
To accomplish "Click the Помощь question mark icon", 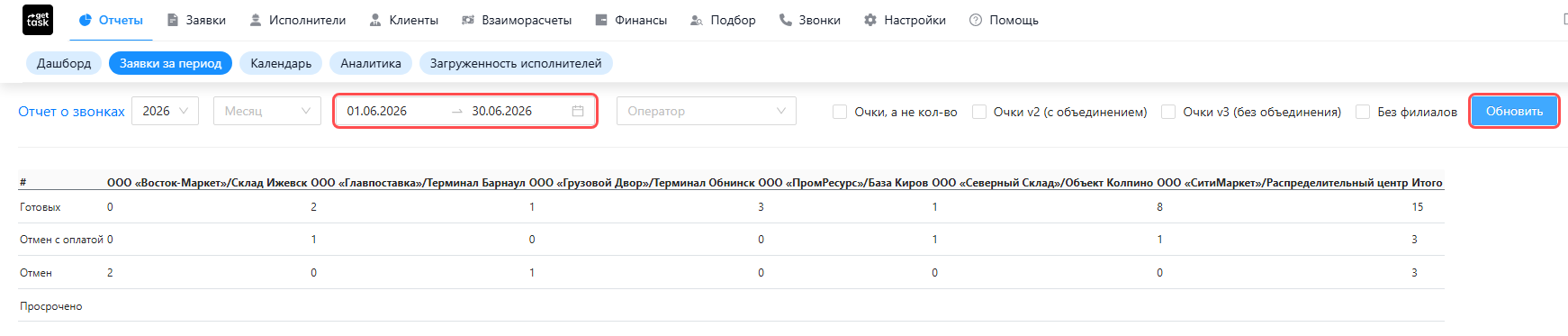I will click(976, 20).
